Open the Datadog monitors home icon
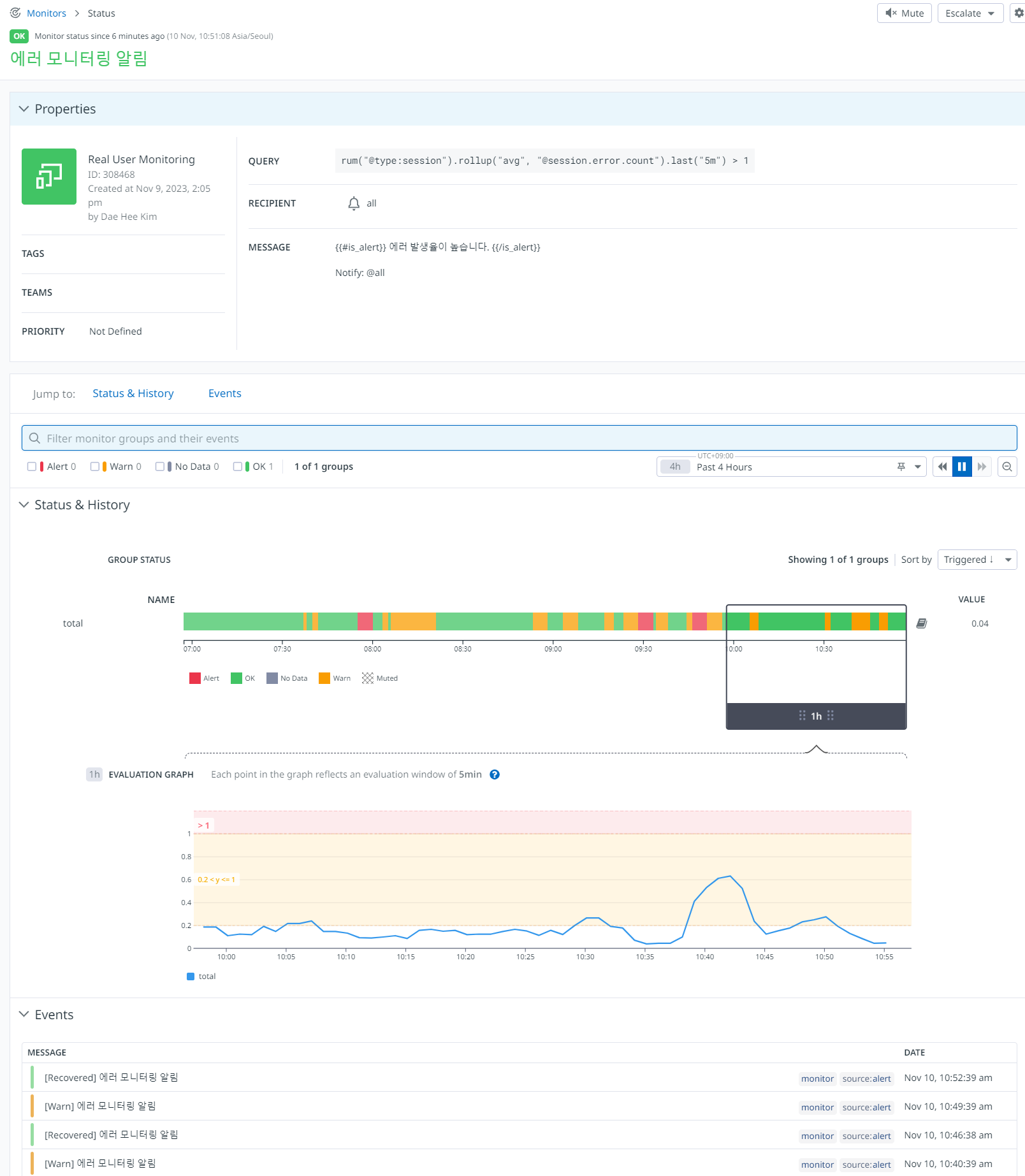 click(x=15, y=13)
